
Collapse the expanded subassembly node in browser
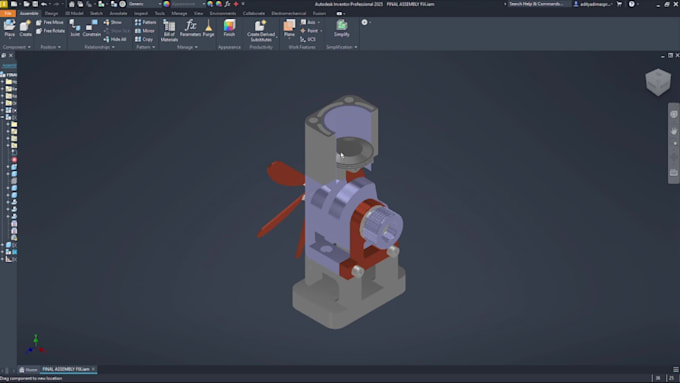(3, 117)
